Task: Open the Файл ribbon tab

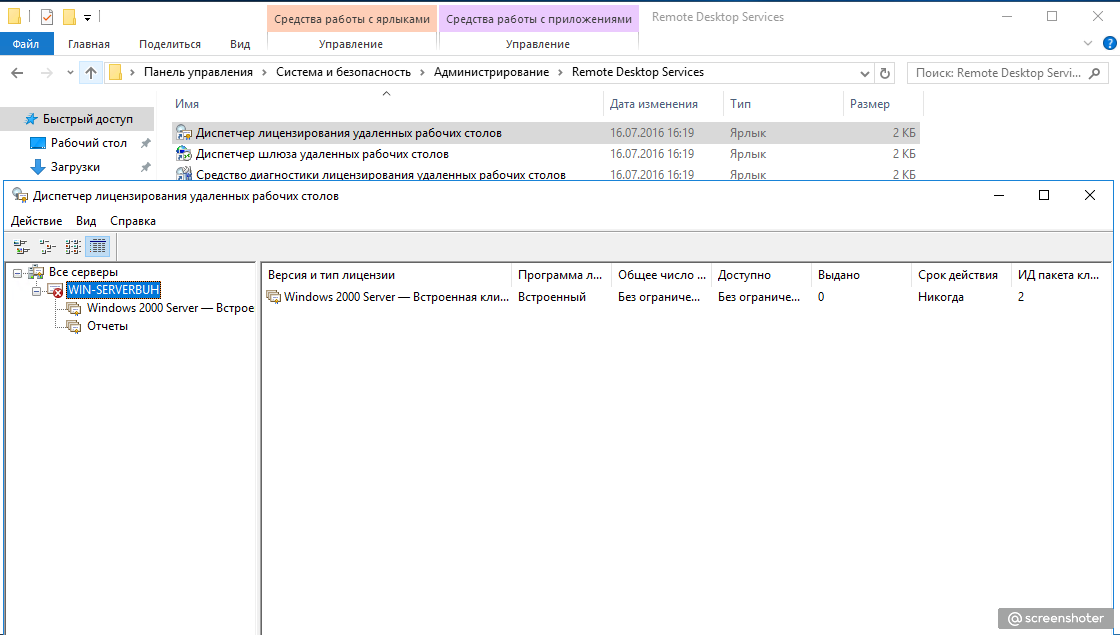Action: tap(26, 44)
